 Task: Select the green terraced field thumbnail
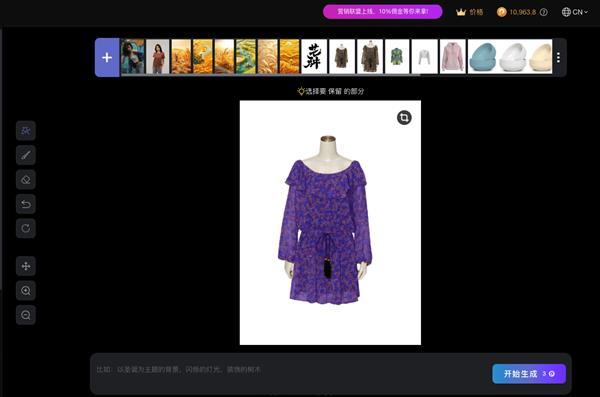click(x=246, y=56)
